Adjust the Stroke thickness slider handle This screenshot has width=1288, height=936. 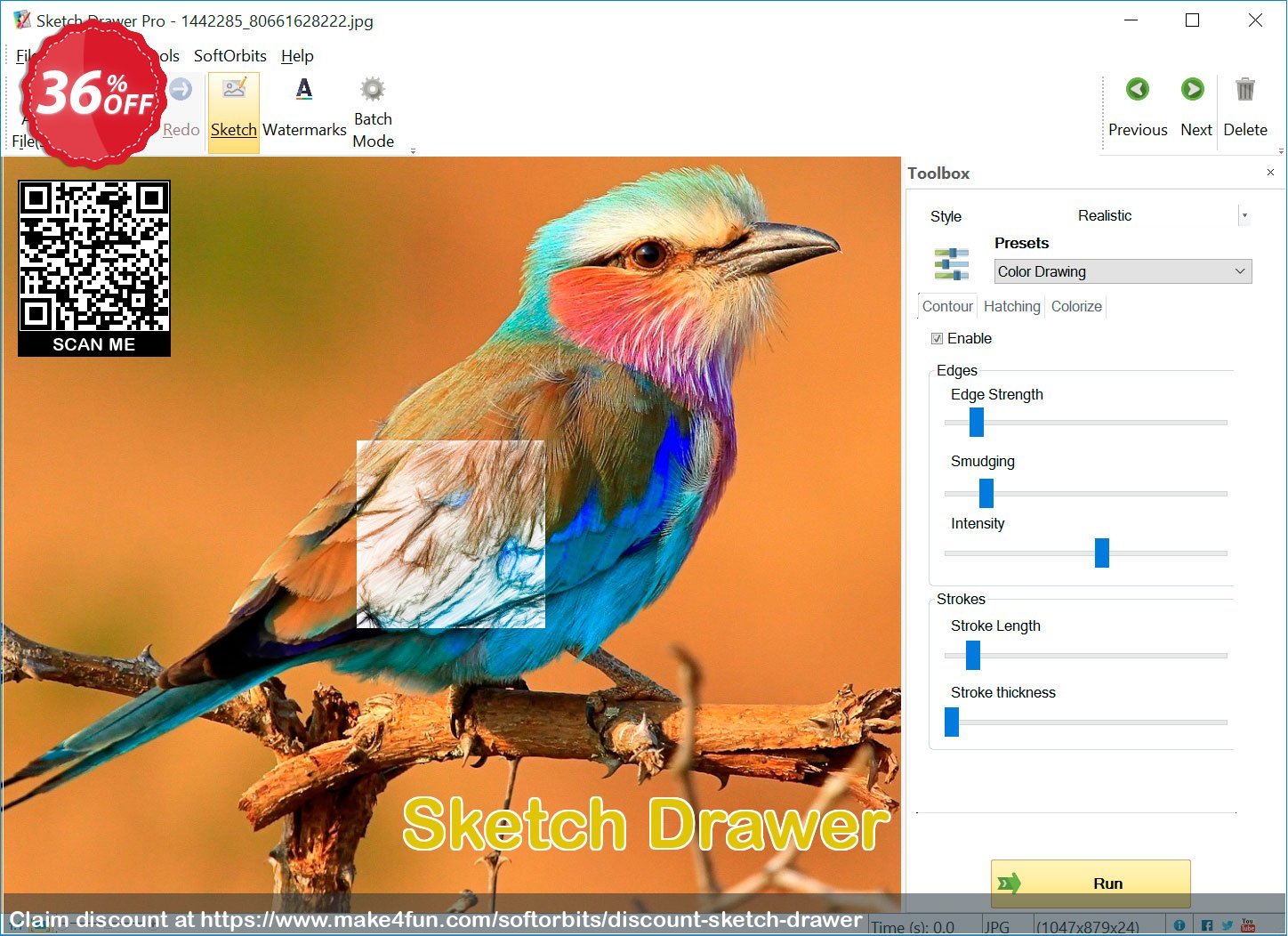[x=952, y=722]
